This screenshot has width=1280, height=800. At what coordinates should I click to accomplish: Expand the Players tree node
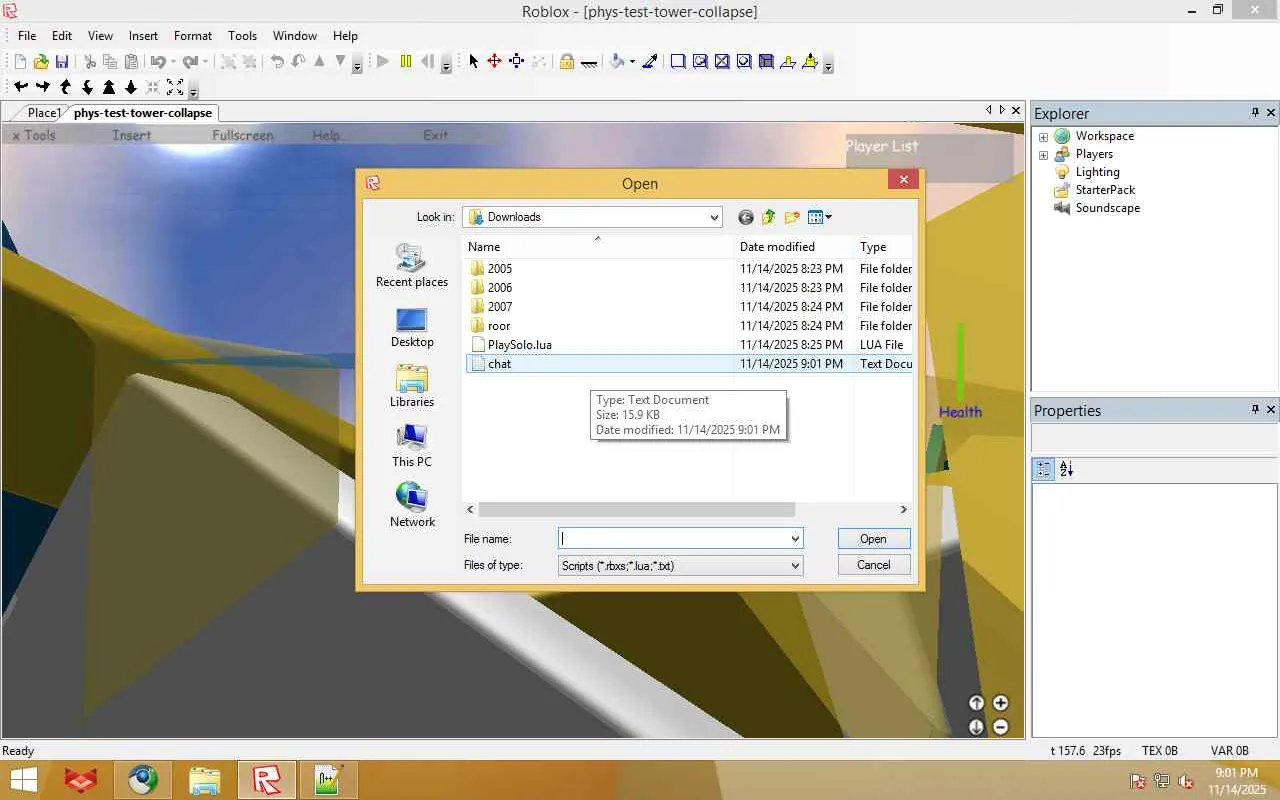[1043, 155]
